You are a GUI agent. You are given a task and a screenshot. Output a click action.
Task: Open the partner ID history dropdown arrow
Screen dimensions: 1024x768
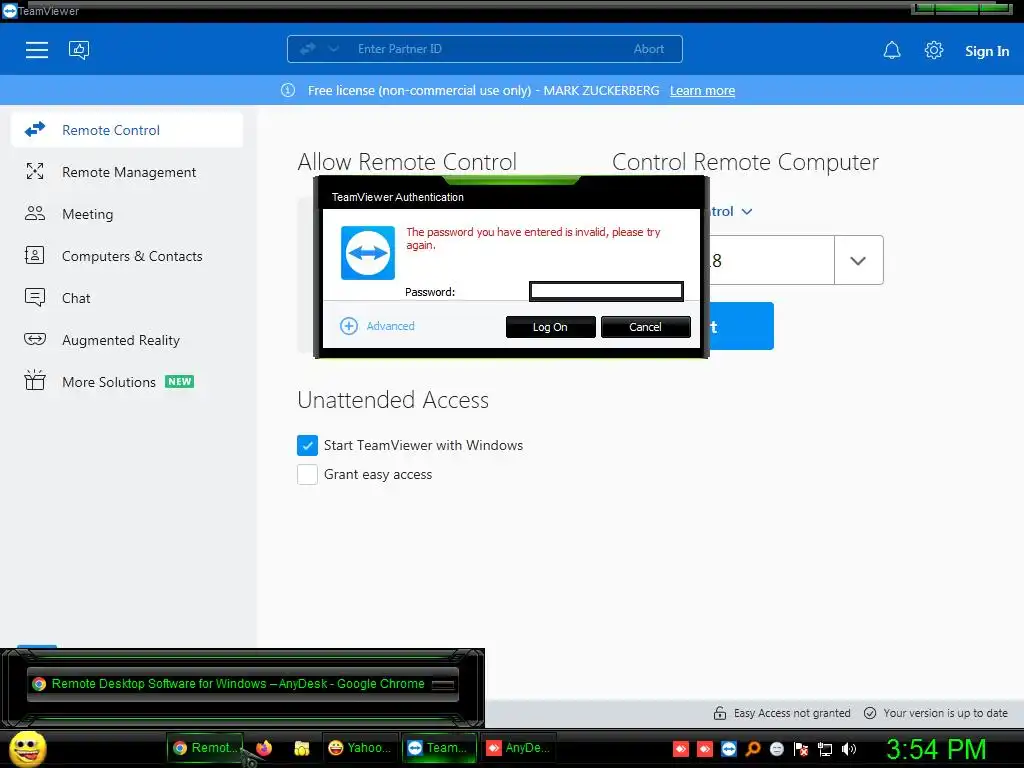(x=858, y=261)
